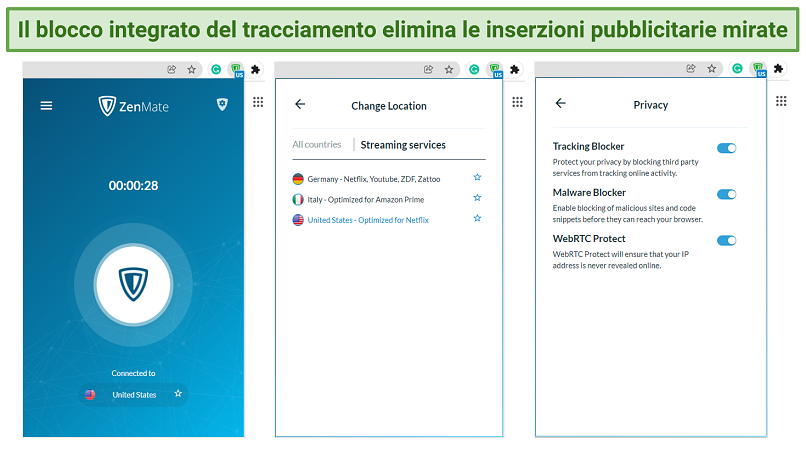Click the Italy flag icon
The width and height of the screenshot is (806, 449).
(x=298, y=200)
